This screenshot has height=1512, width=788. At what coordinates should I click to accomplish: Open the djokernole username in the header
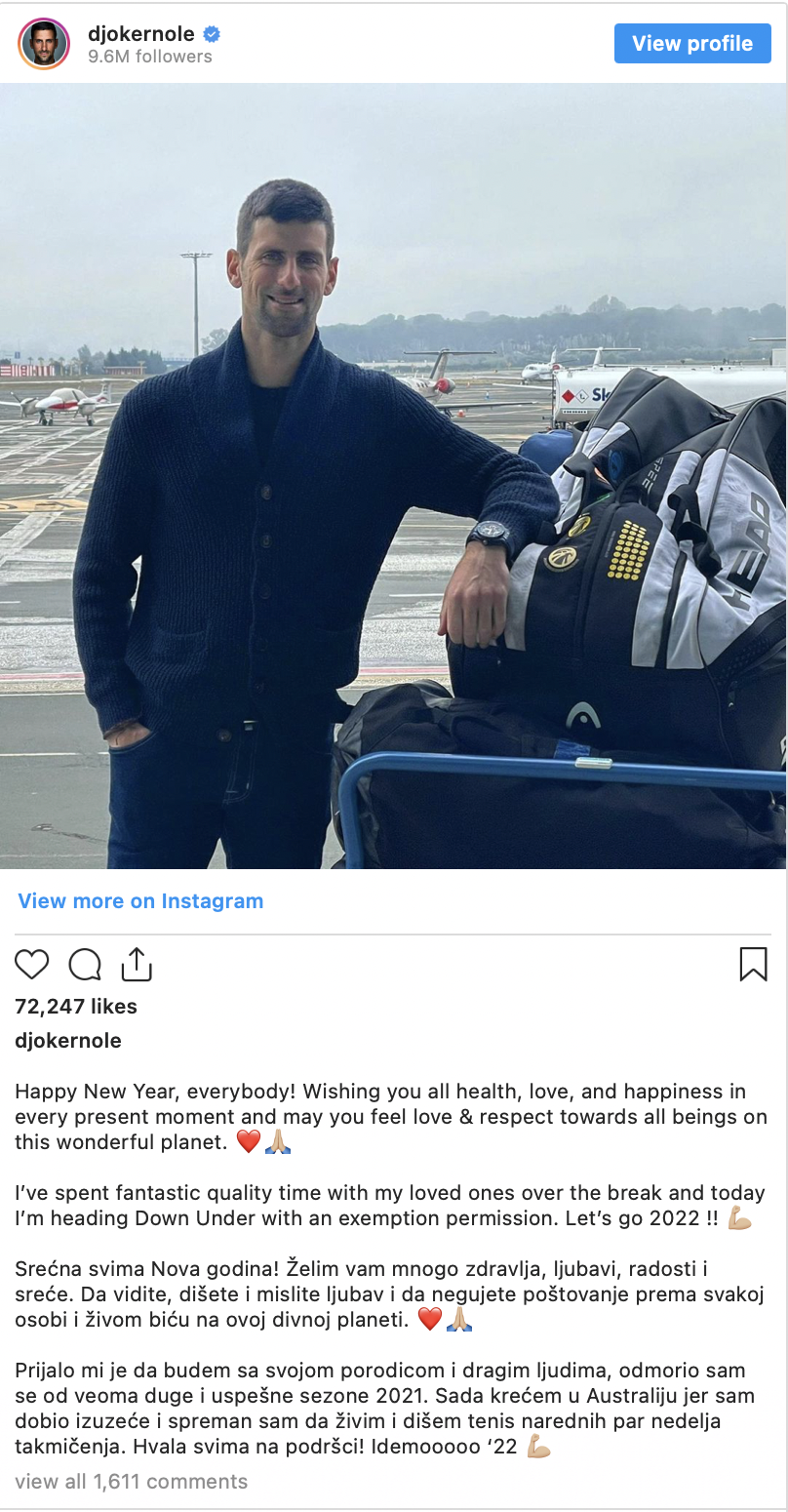[x=141, y=34]
